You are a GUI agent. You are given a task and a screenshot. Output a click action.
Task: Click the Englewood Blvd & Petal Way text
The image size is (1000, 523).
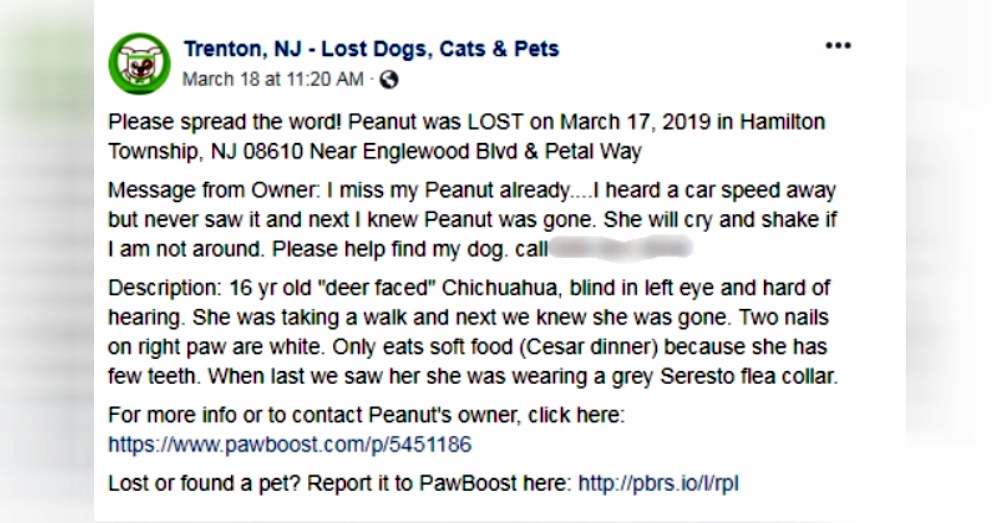pyautogui.click(x=502, y=152)
